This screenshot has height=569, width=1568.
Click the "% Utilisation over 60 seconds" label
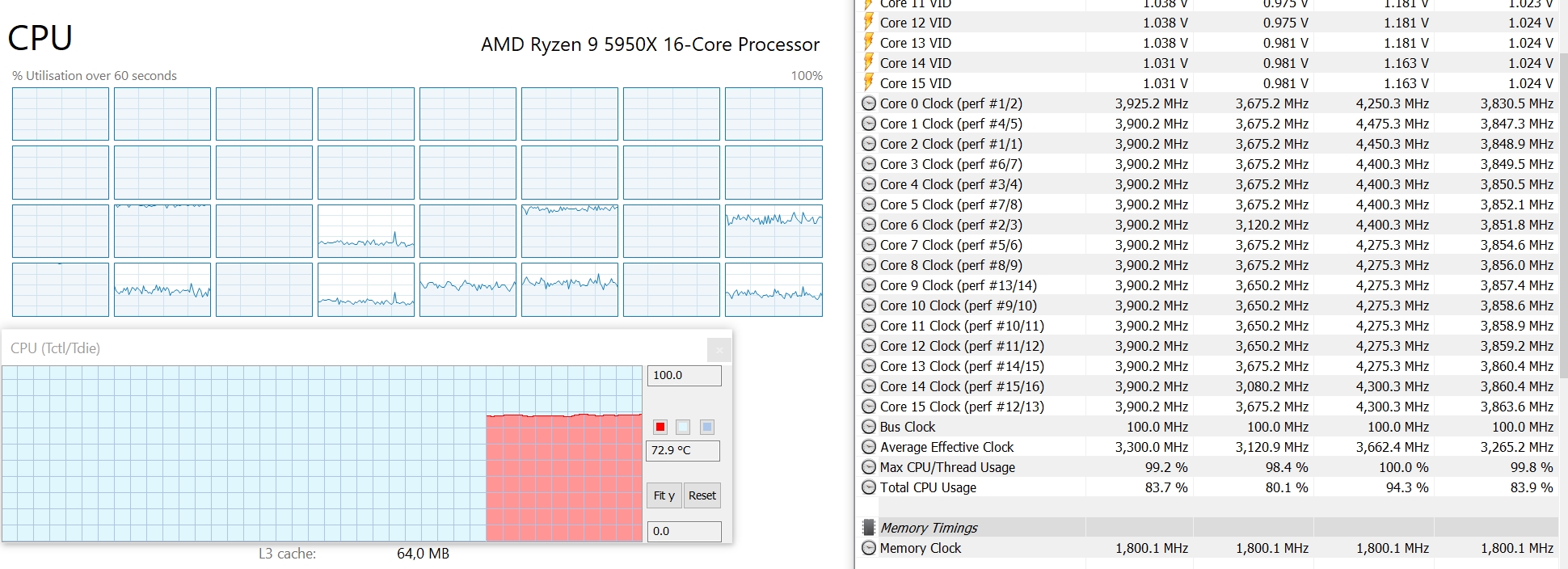pyautogui.click(x=95, y=75)
